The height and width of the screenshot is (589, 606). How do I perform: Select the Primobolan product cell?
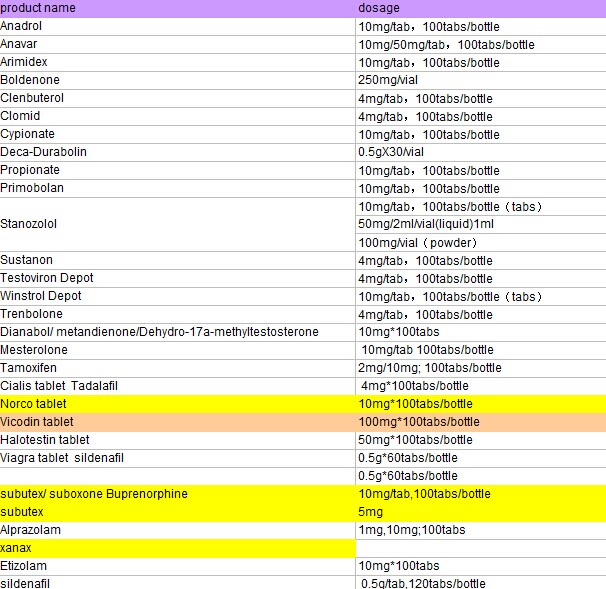tap(177, 188)
